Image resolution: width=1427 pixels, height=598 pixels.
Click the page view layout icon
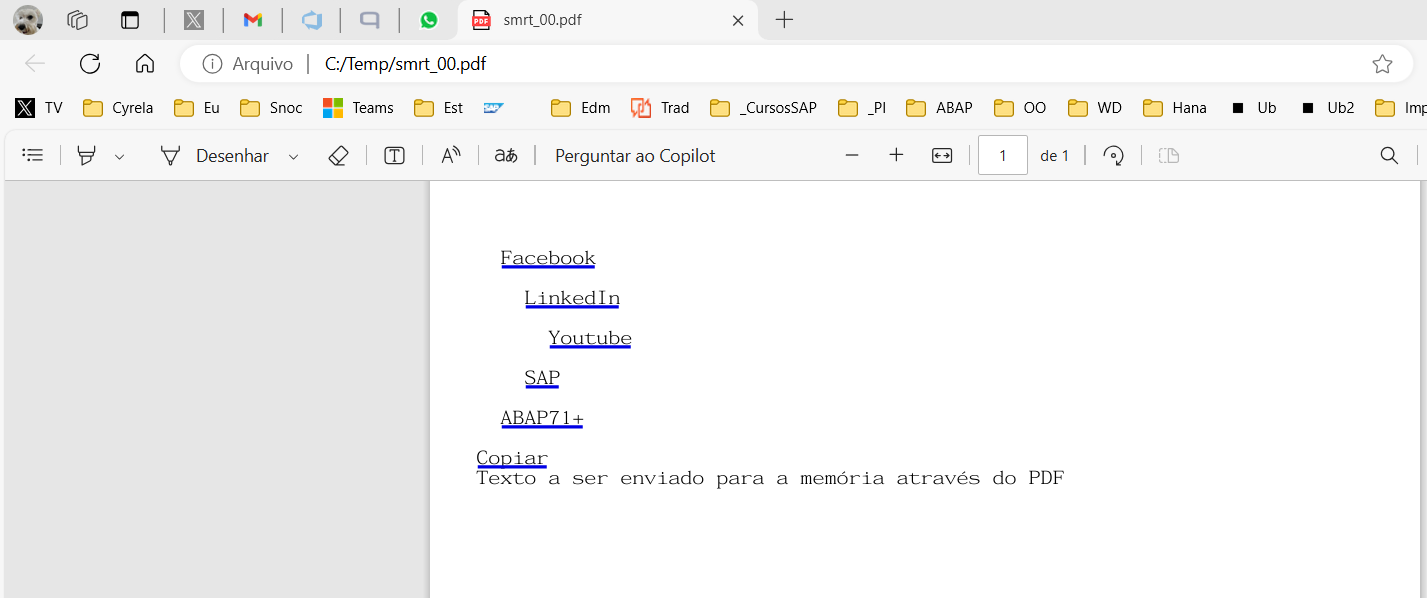point(1169,156)
